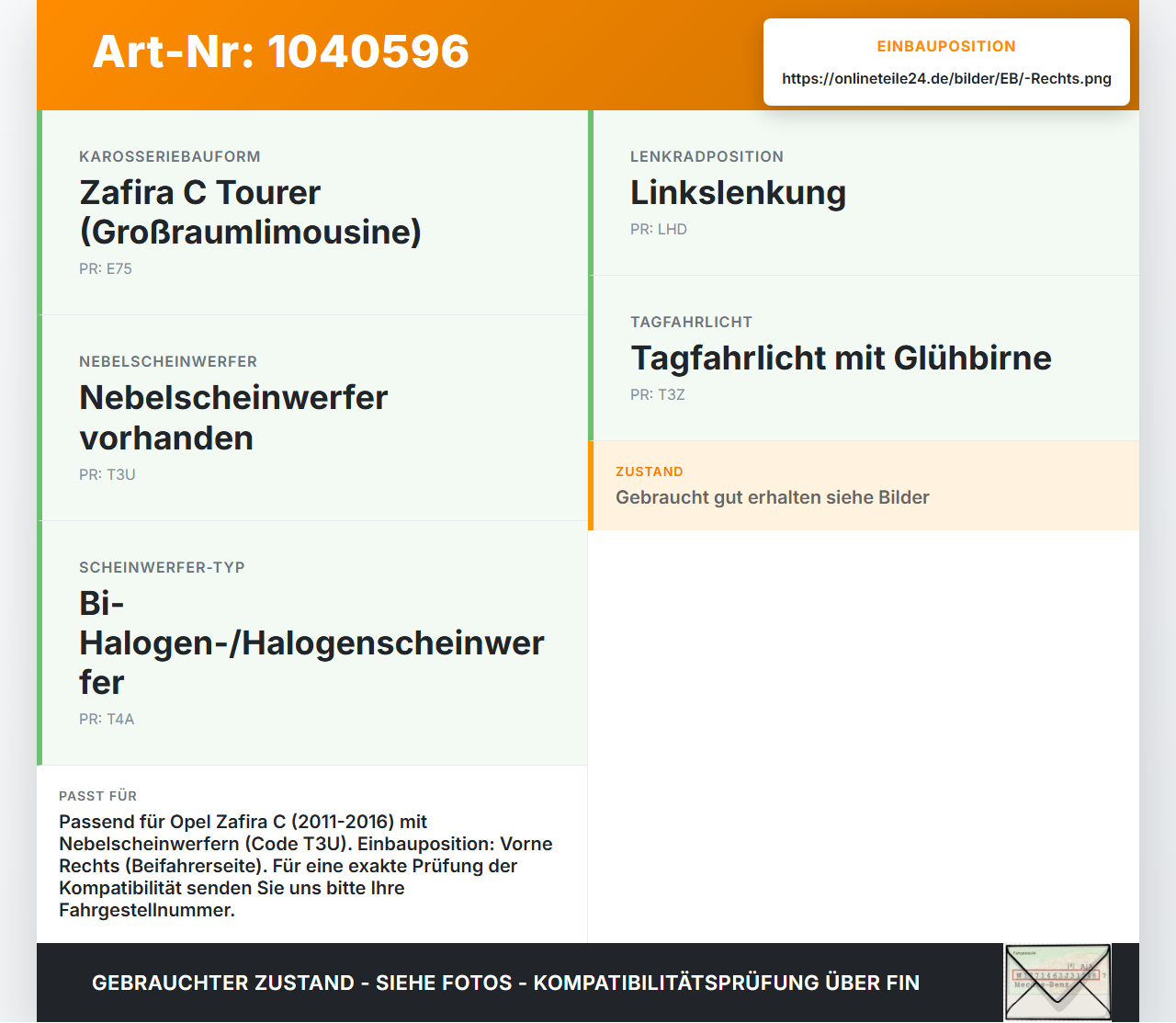This screenshot has width=1176, height=1023.
Task: Click the PR: T3Z code
Action: 658,395
